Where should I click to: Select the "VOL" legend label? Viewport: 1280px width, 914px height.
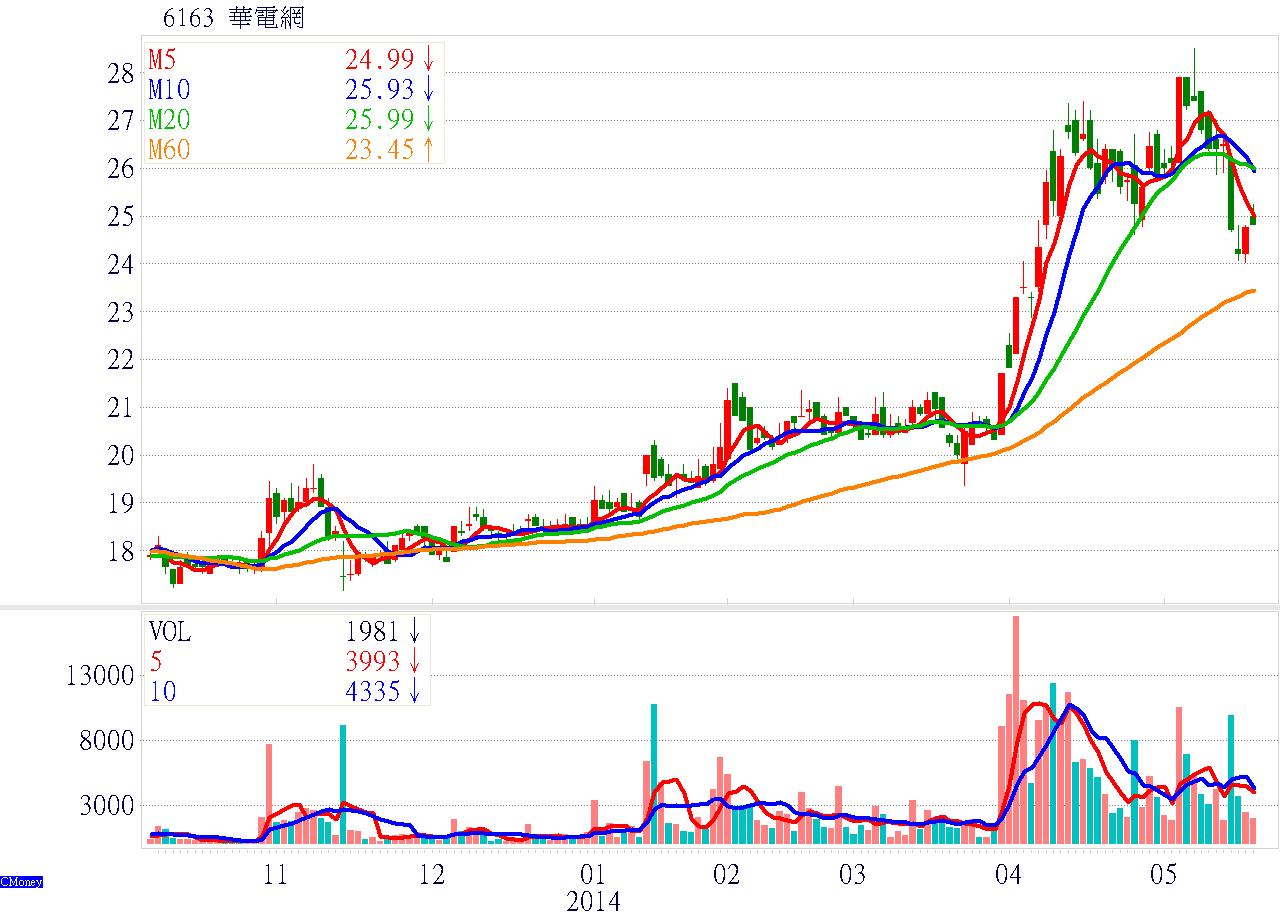[170, 631]
